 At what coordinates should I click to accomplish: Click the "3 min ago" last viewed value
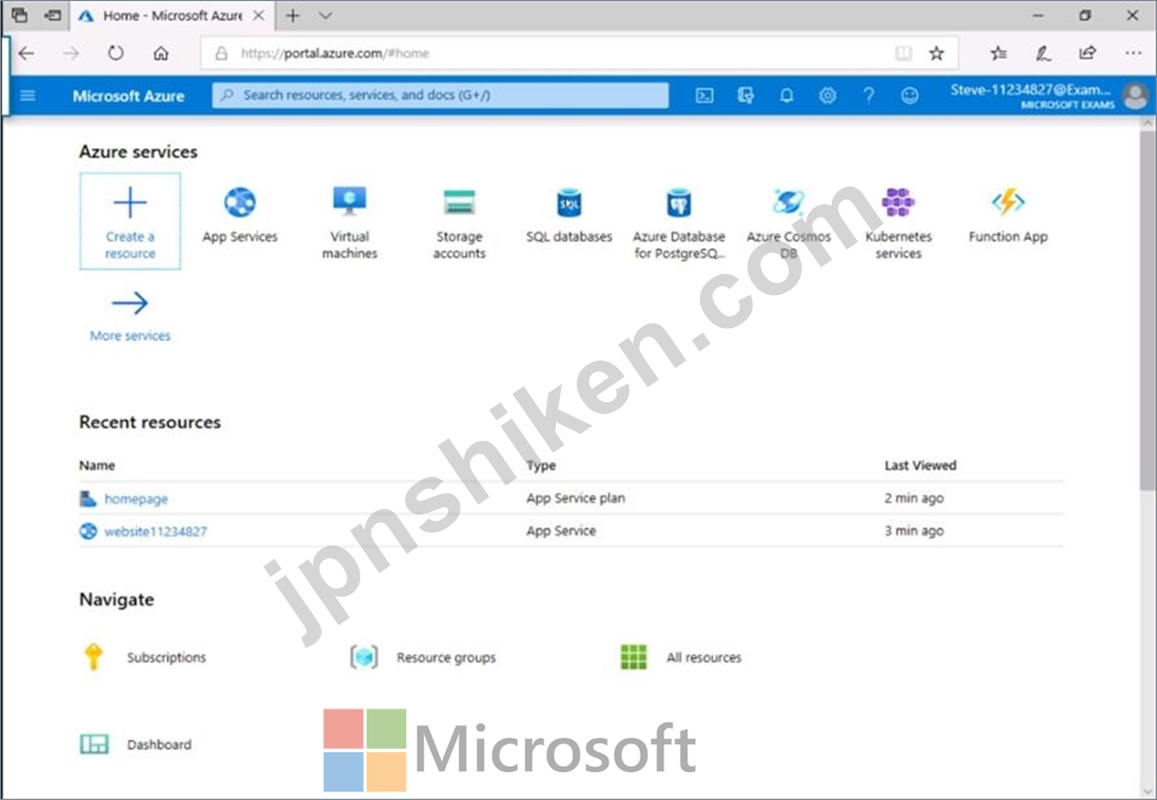pos(914,531)
